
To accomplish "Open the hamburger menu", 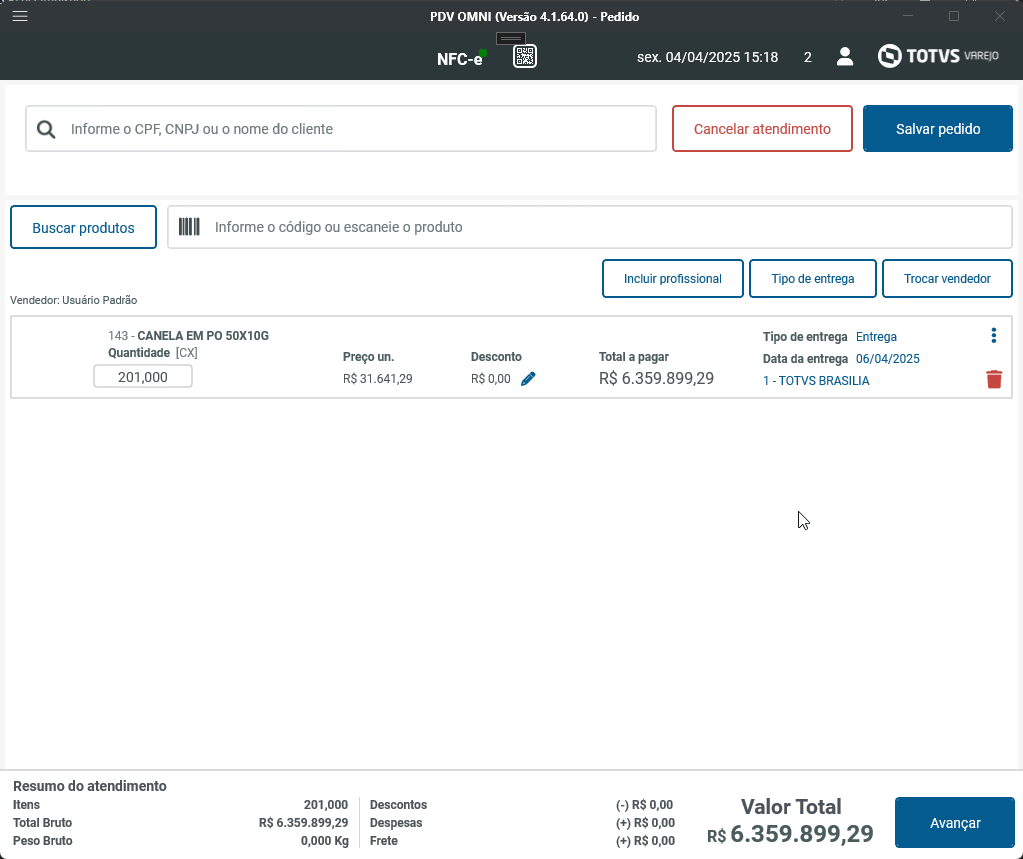I will pyautogui.click(x=20, y=16).
